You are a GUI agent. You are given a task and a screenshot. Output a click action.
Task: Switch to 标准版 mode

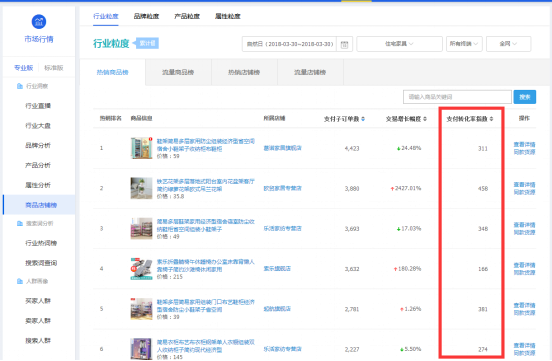pos(54,68)
